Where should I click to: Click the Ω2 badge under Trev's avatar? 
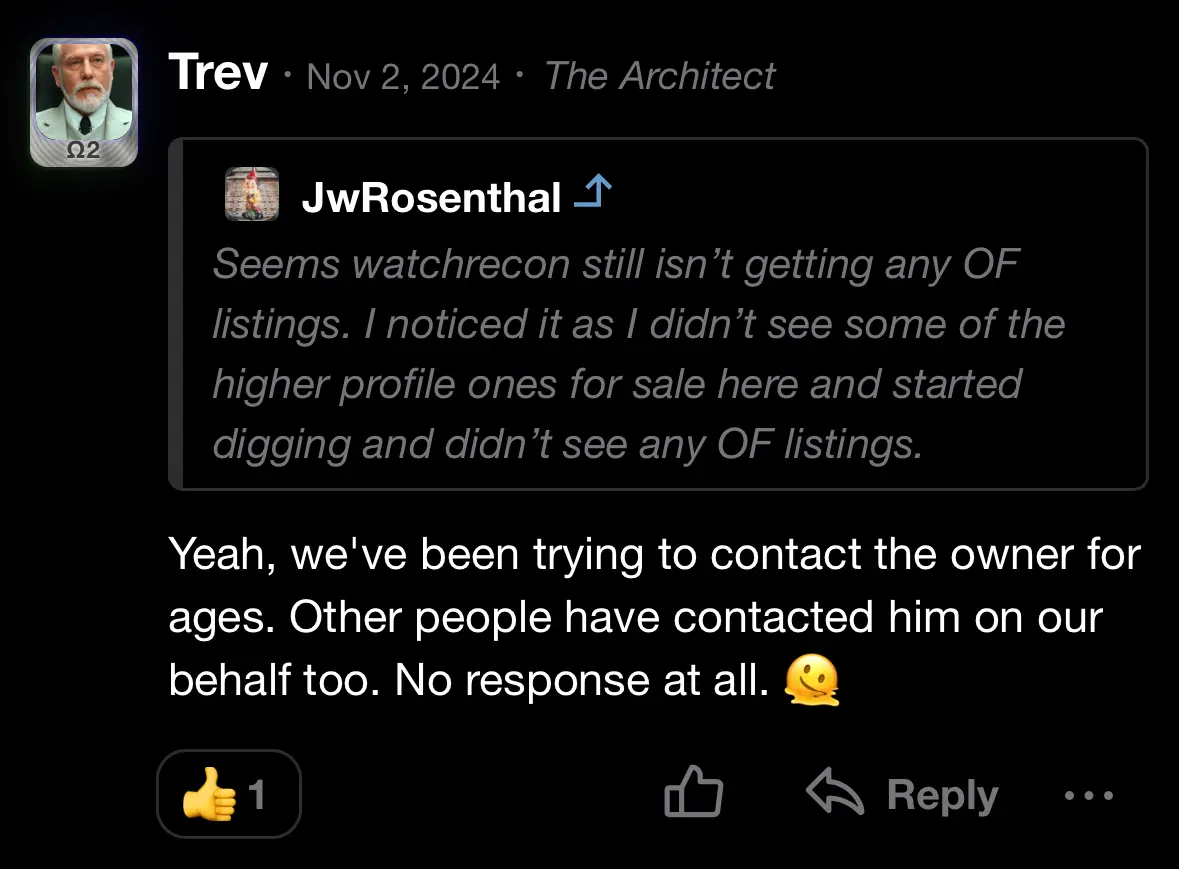click(84, 151)
